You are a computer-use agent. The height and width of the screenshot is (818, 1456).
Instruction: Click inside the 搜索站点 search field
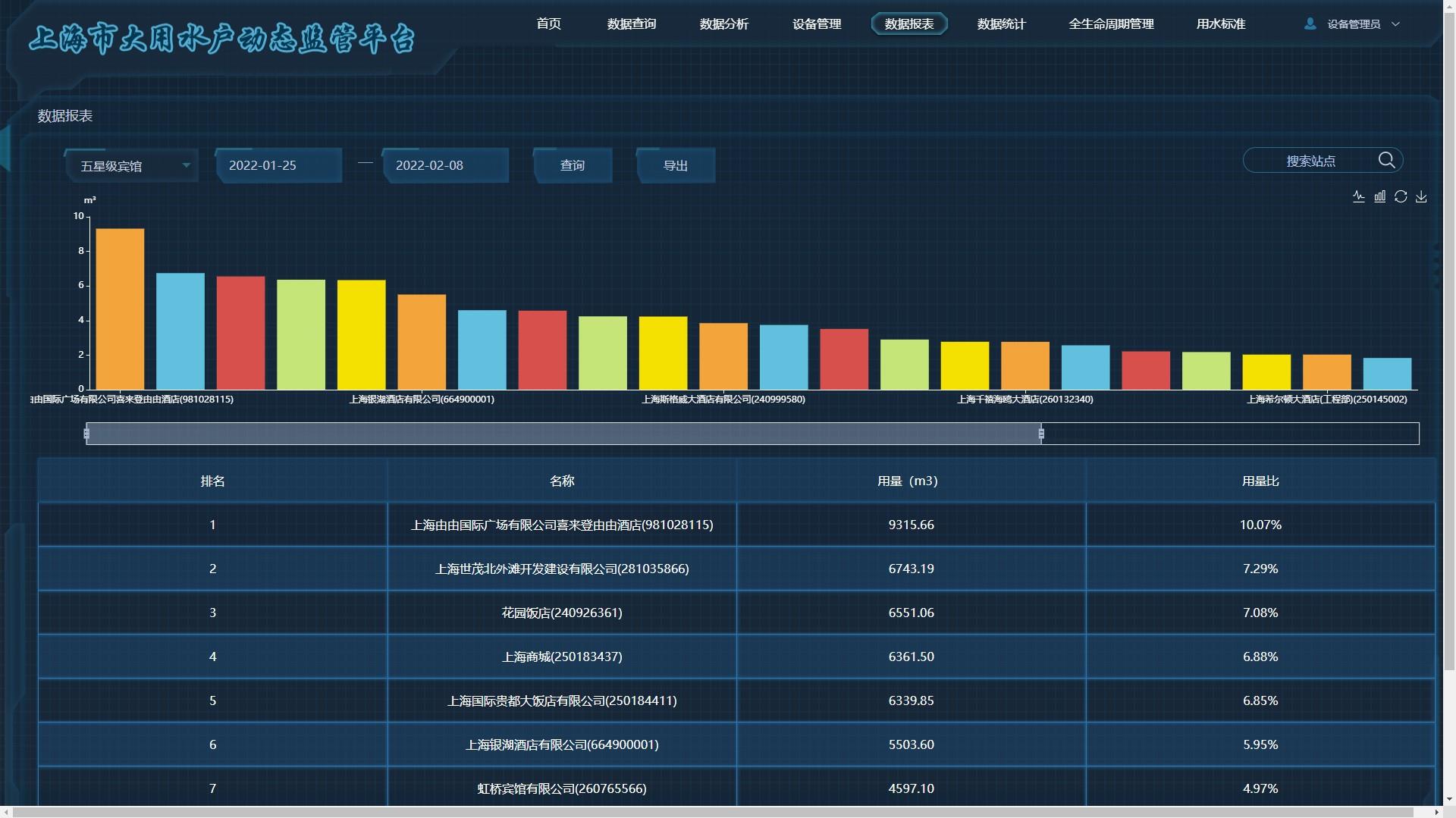point(1310,161)
